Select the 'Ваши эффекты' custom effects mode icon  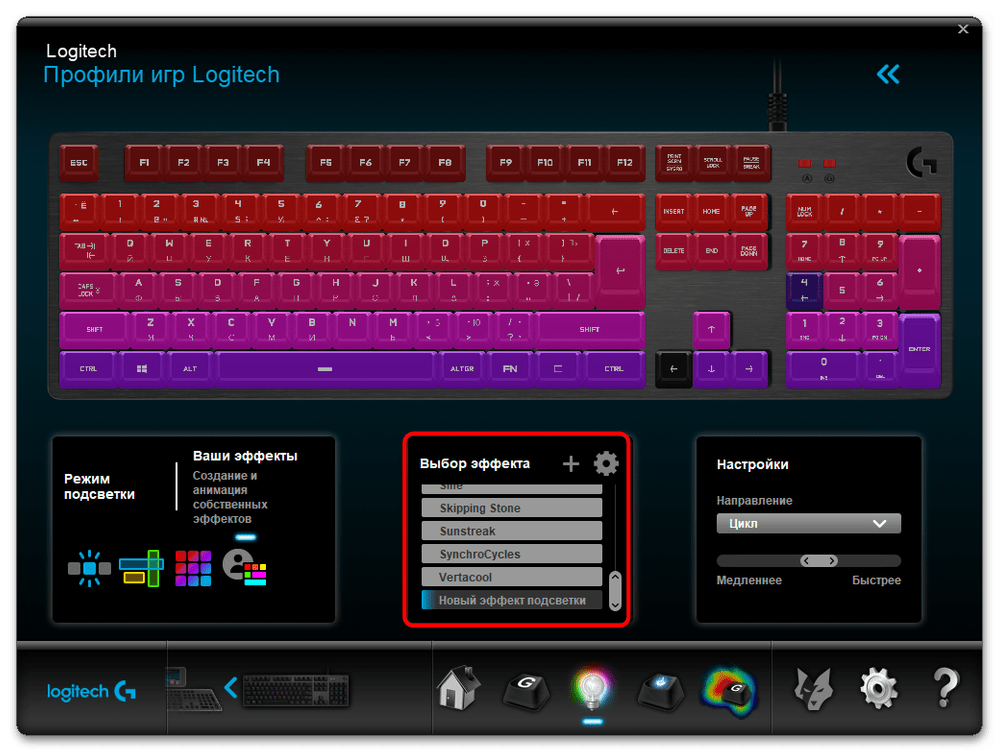point(245,567)
